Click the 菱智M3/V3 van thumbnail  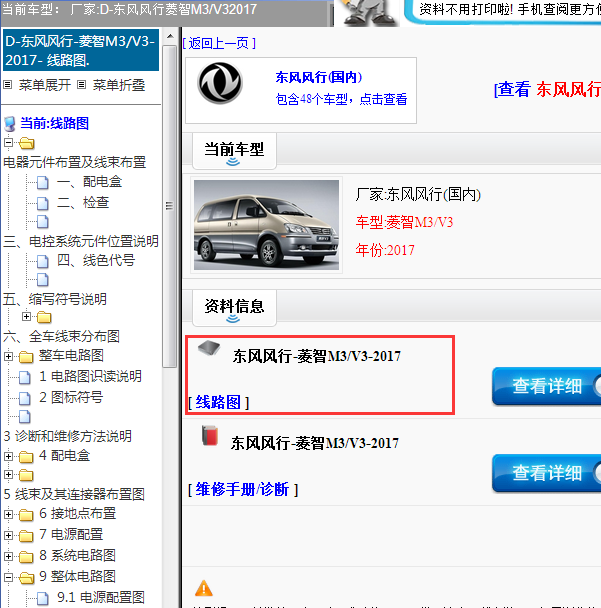(266, 225)
